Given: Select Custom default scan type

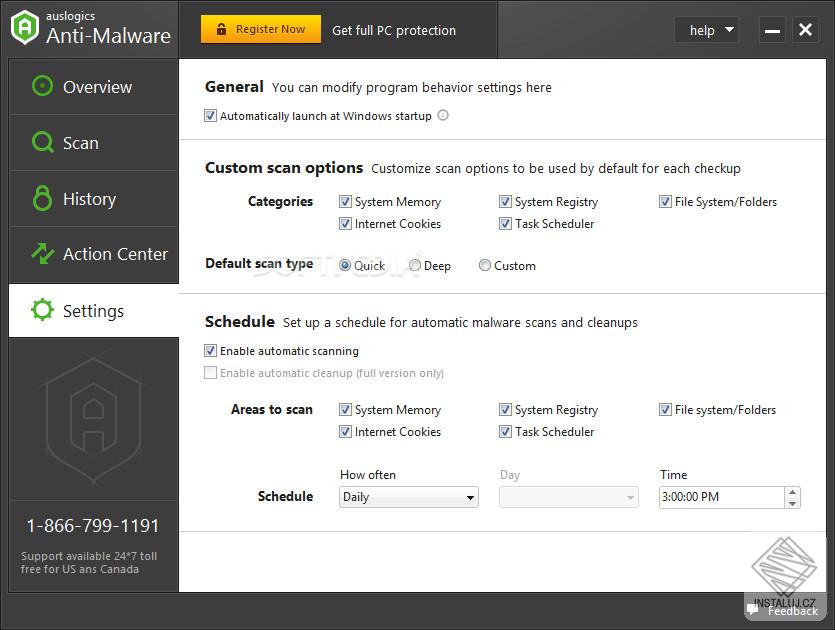Looking at the screenshot, I should [485, 265].
